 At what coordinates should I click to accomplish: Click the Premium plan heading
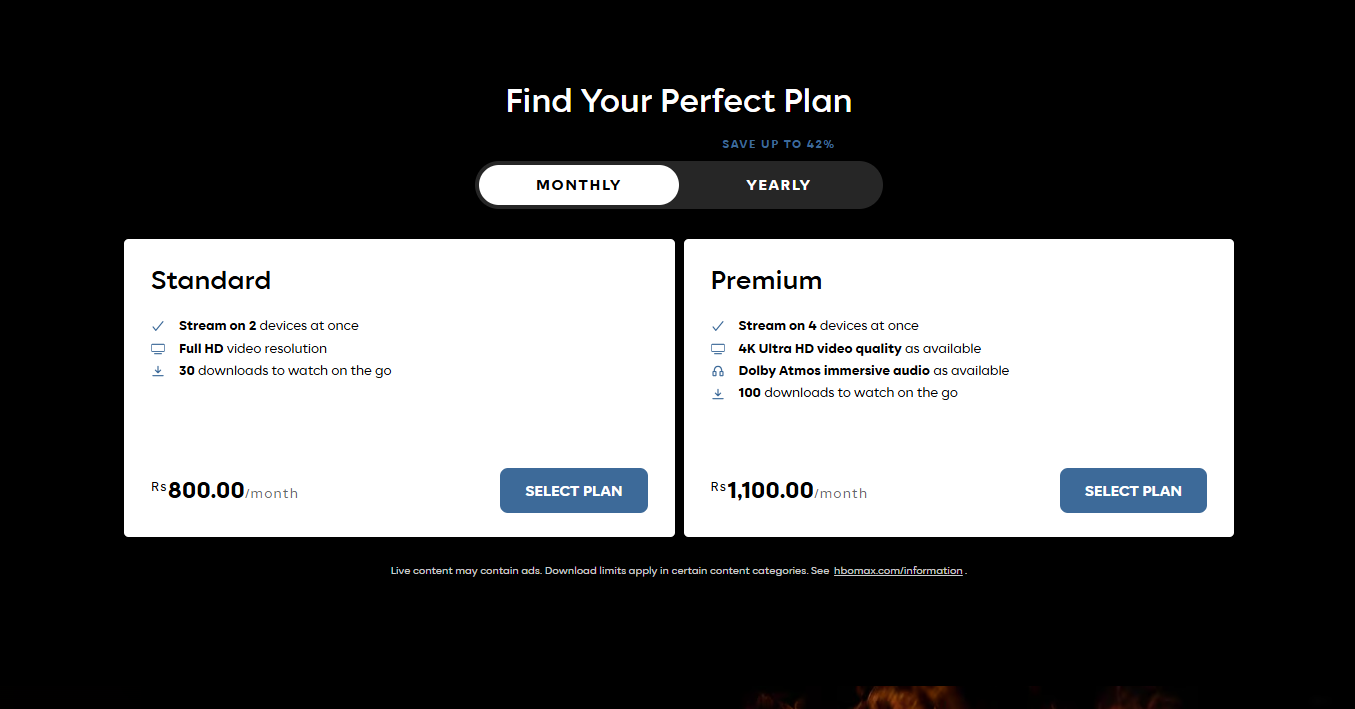tap(766, 280)
